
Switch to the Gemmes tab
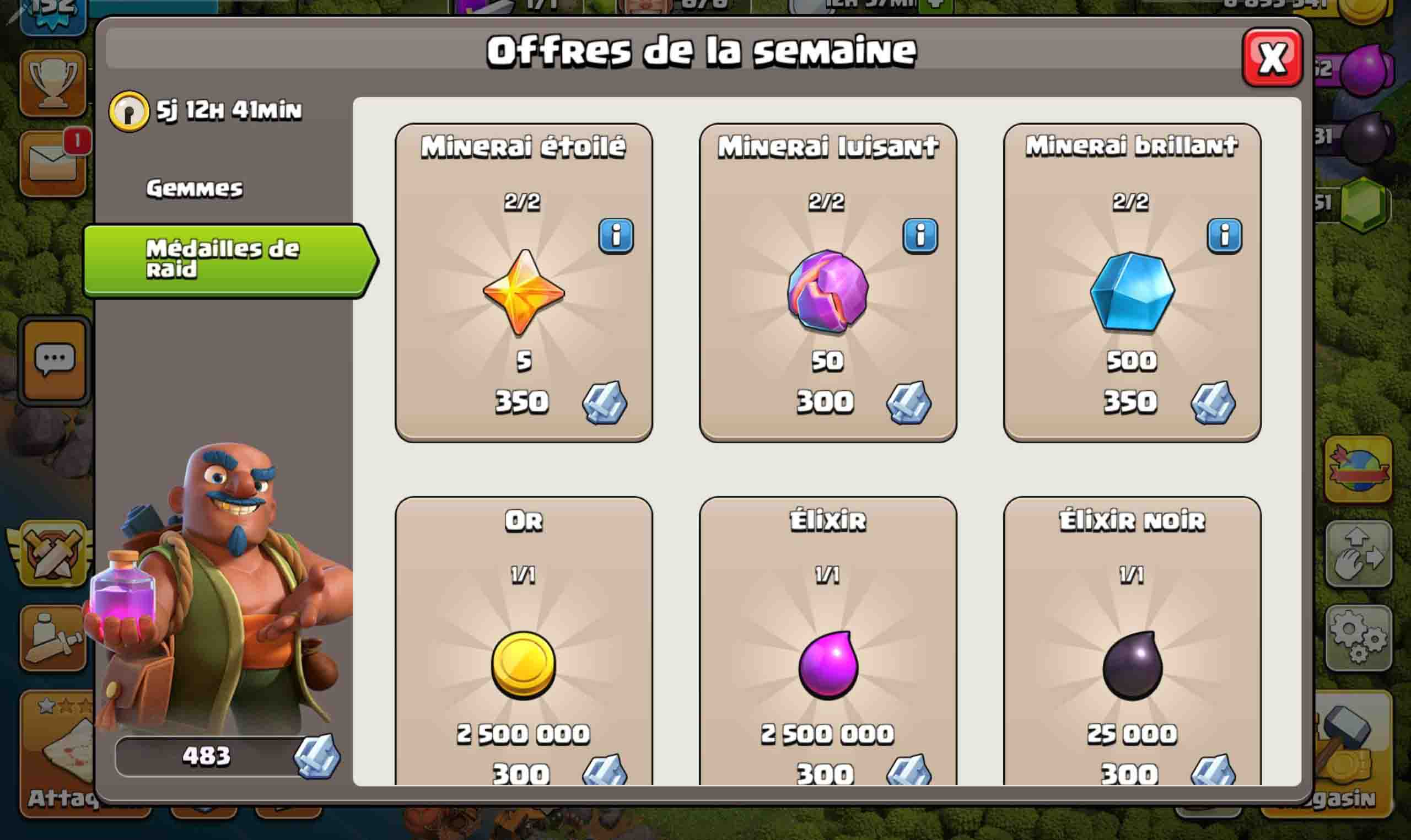tap(195, 189)
